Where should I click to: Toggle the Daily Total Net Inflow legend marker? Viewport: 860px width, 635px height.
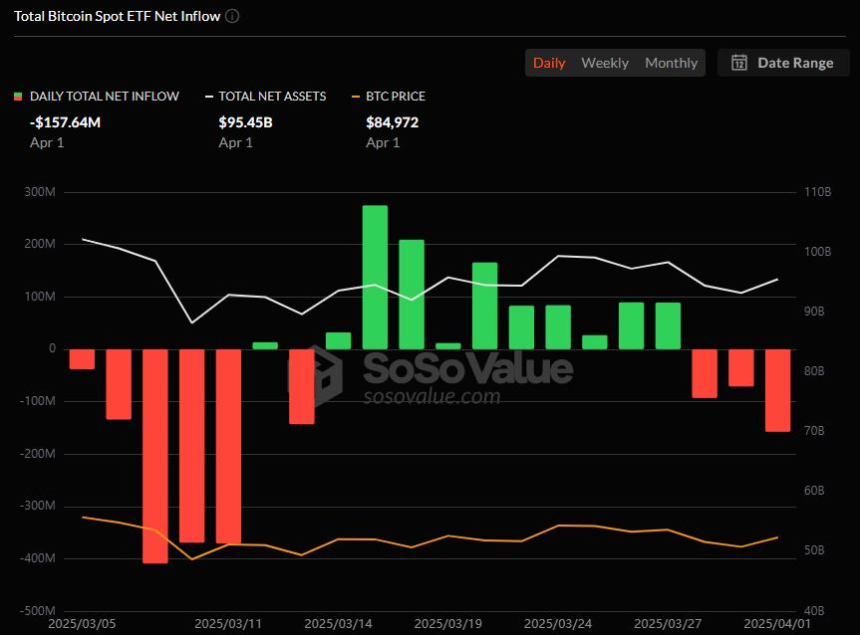[18, 97]
